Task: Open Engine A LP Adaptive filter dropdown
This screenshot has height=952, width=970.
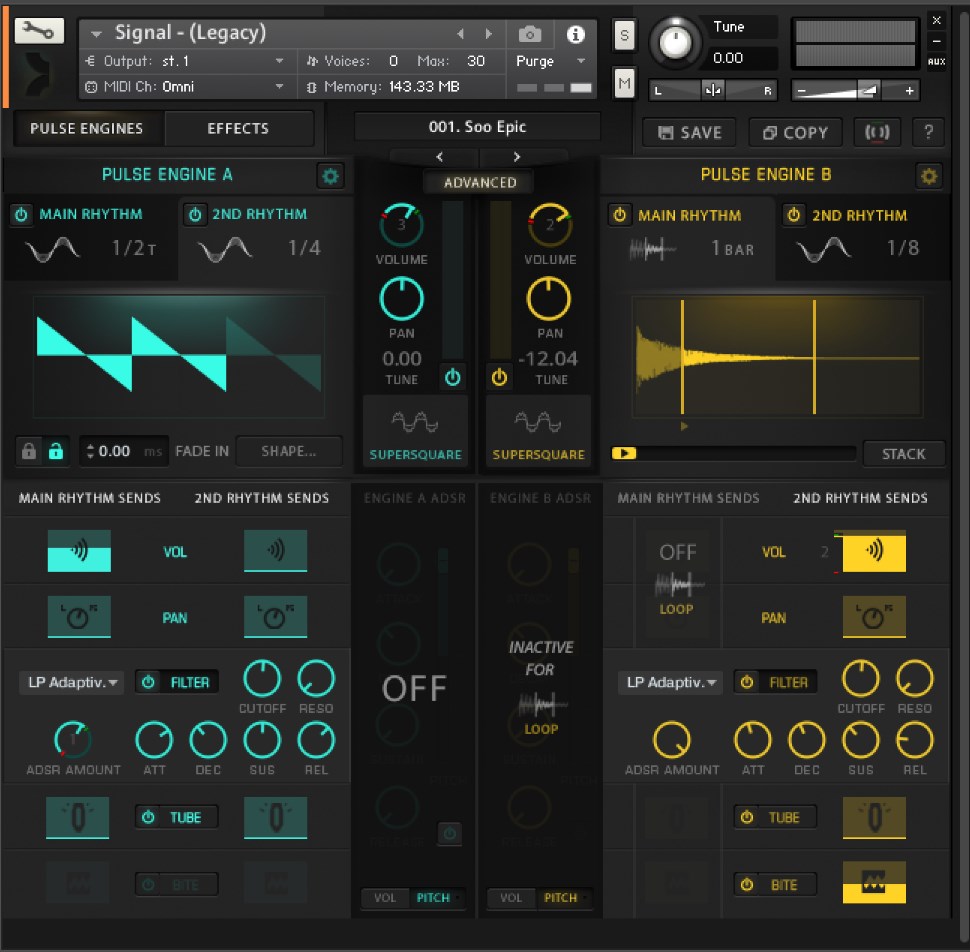Action: coord(69,683)
